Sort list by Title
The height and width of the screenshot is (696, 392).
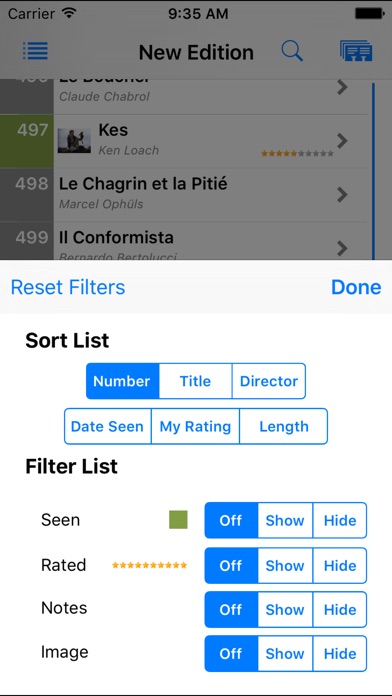pos(195,381)
